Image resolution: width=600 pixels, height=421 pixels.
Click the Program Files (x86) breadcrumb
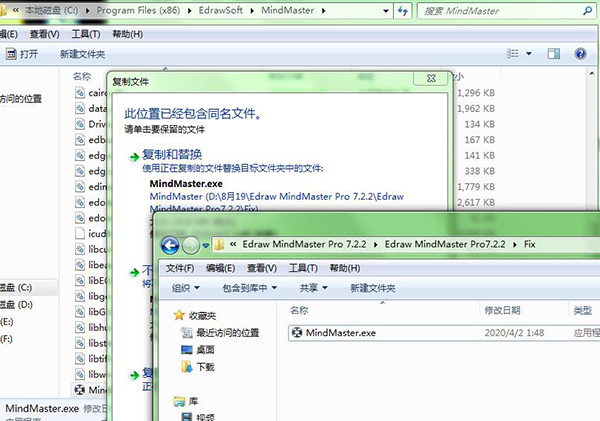[x=138, y=10]
